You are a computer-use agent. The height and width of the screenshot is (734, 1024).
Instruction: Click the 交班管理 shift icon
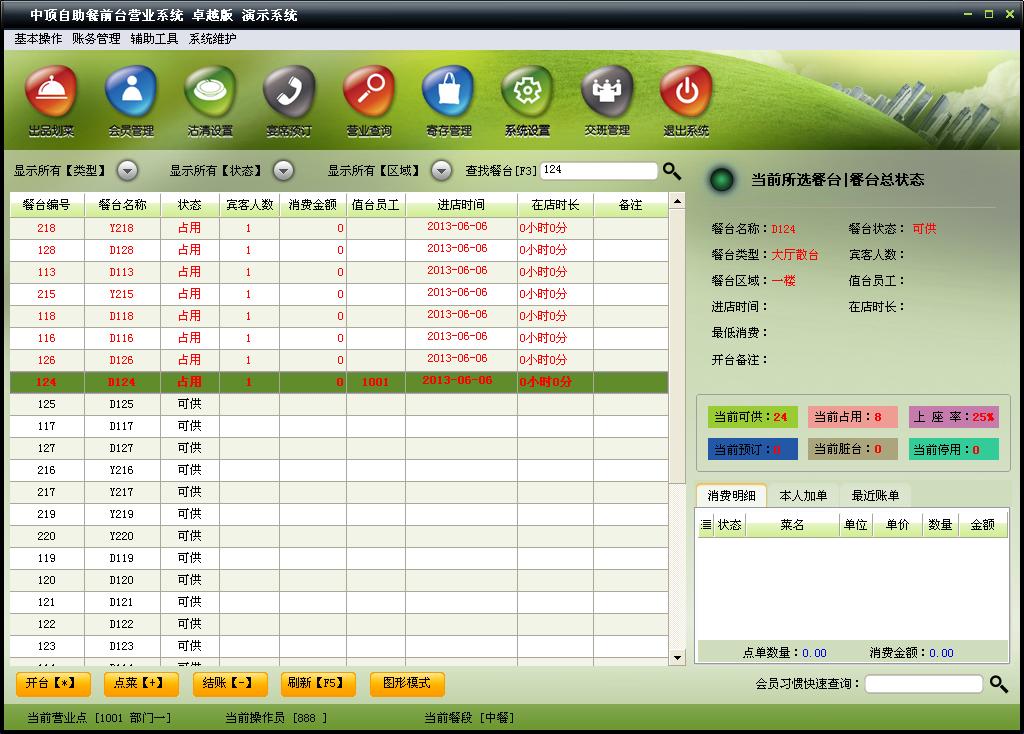[x=607, y=92]
